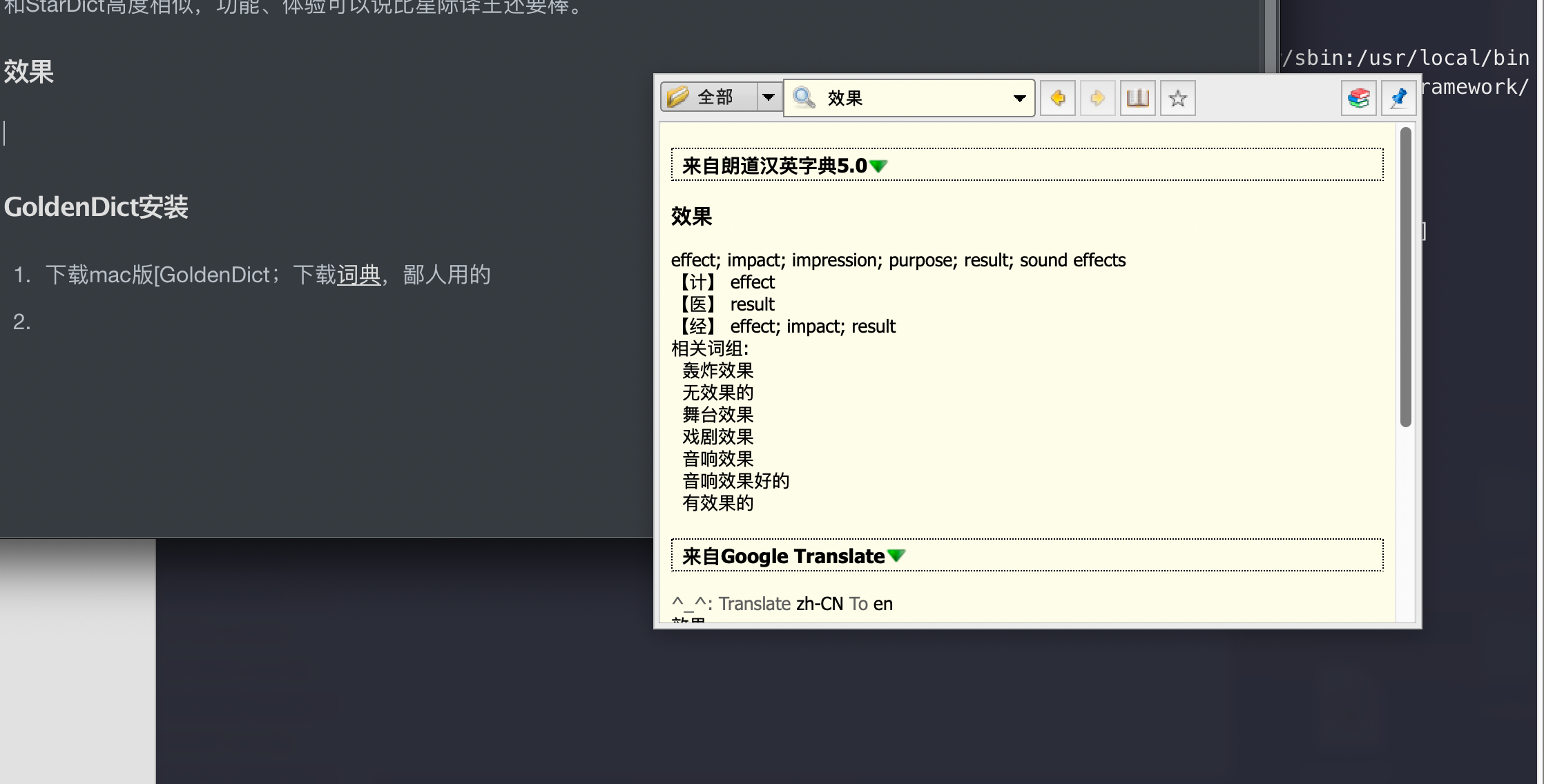Click the Translate zh-CN To en line

[782, 604]
